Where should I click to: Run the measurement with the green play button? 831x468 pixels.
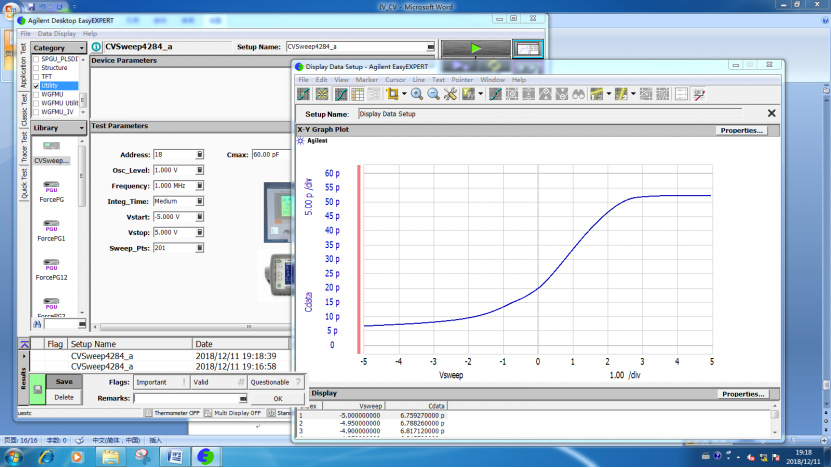tap(476, 48)
